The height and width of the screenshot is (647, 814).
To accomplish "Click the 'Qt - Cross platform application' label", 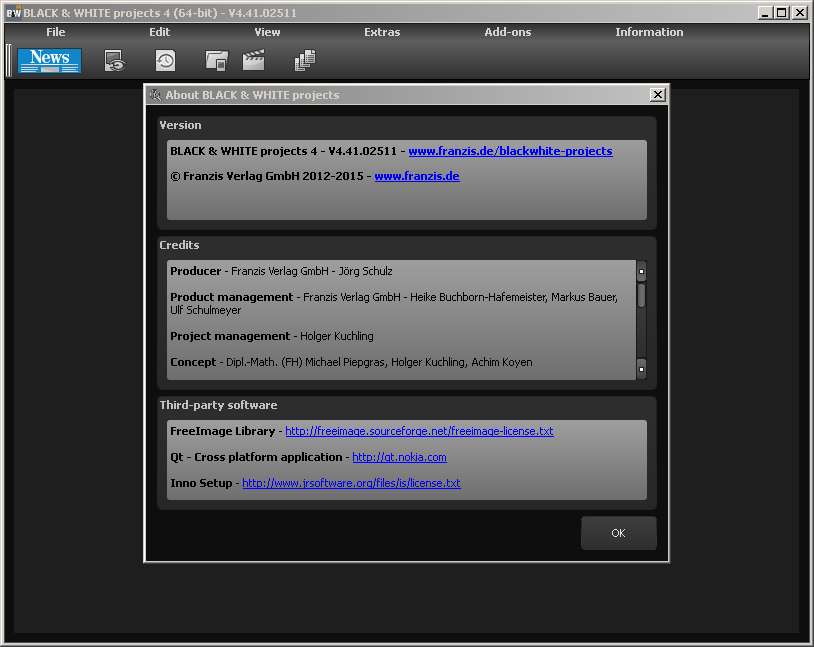I will coord(256,457).
